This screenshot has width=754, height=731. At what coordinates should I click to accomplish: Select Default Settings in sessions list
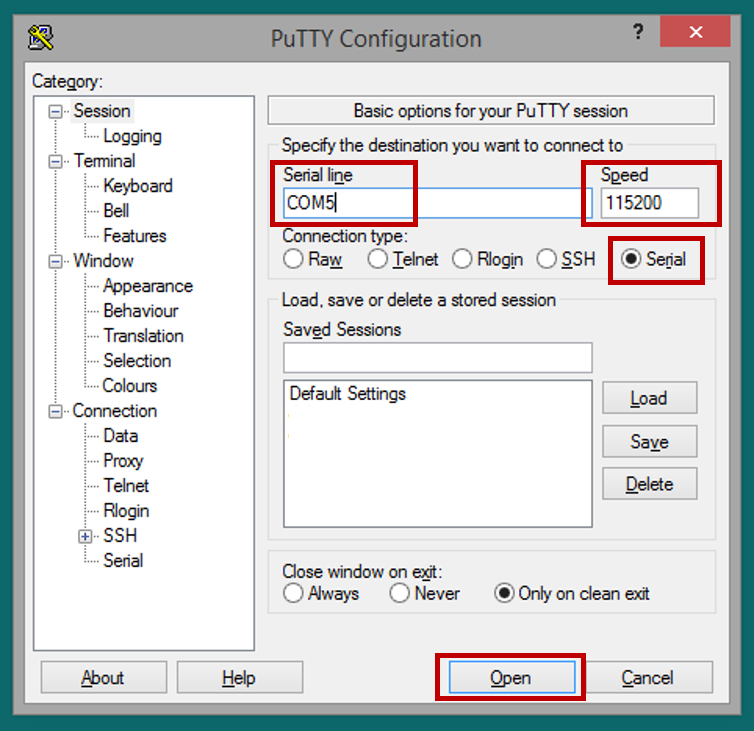point(348,394)
